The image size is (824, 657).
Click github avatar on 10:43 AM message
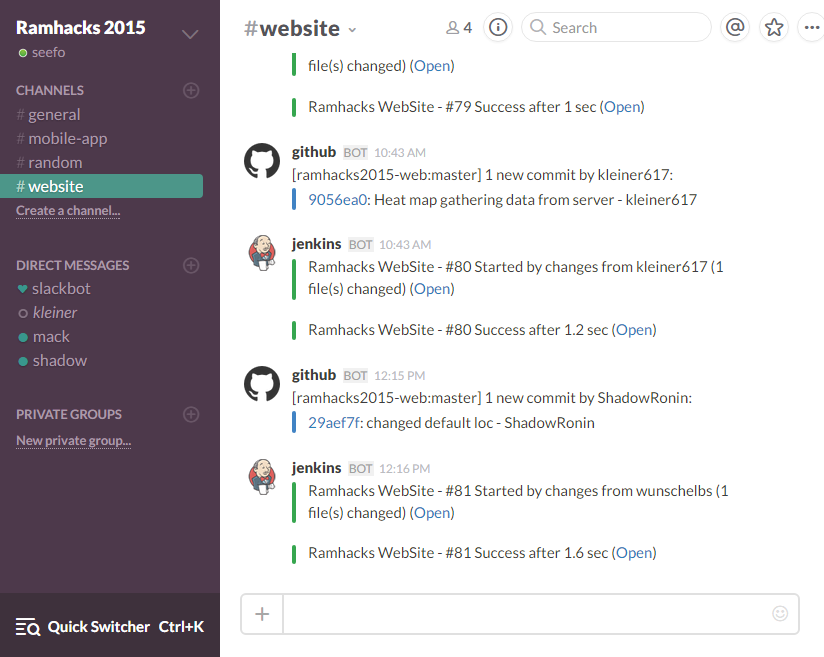[x=262, y=161]
